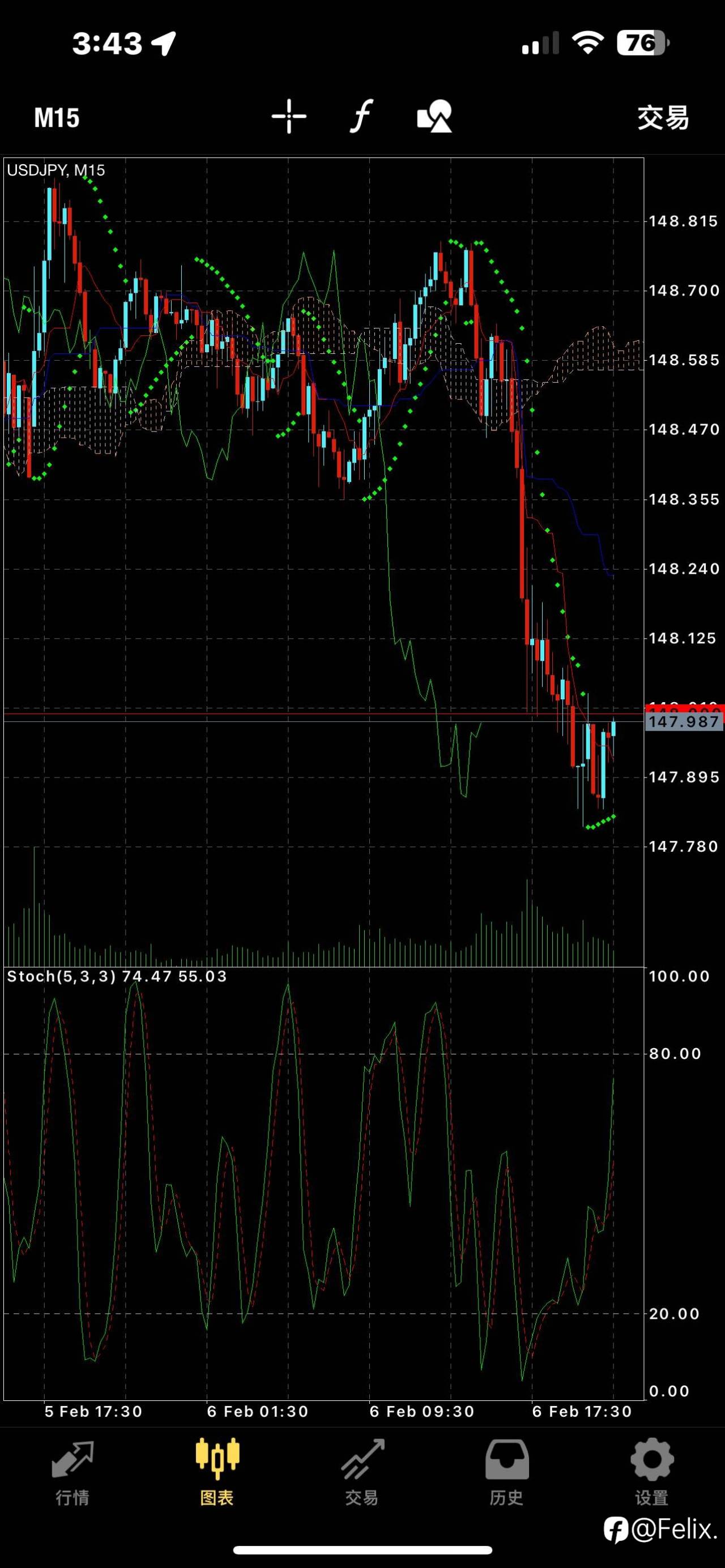725x1568 pixels.
Task: Tap the 148.125 price axis label
Action: point(682,639)
